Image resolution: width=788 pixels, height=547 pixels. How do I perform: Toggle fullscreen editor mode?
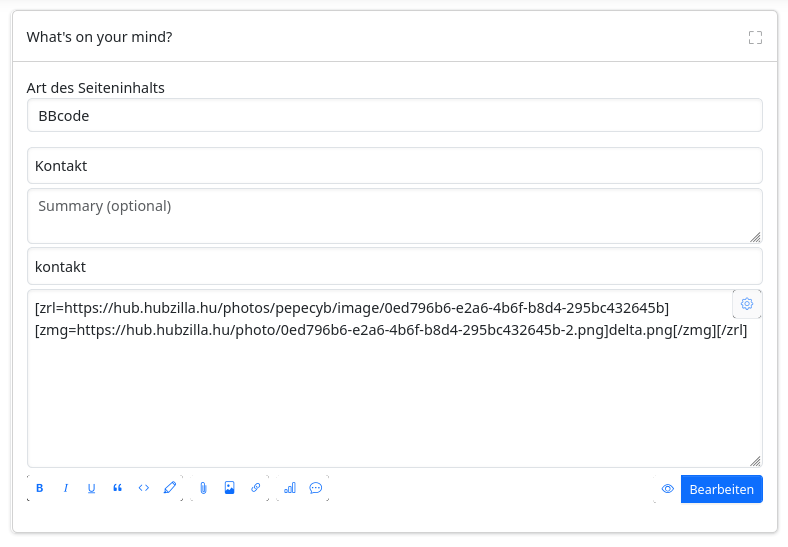point(755,38)
